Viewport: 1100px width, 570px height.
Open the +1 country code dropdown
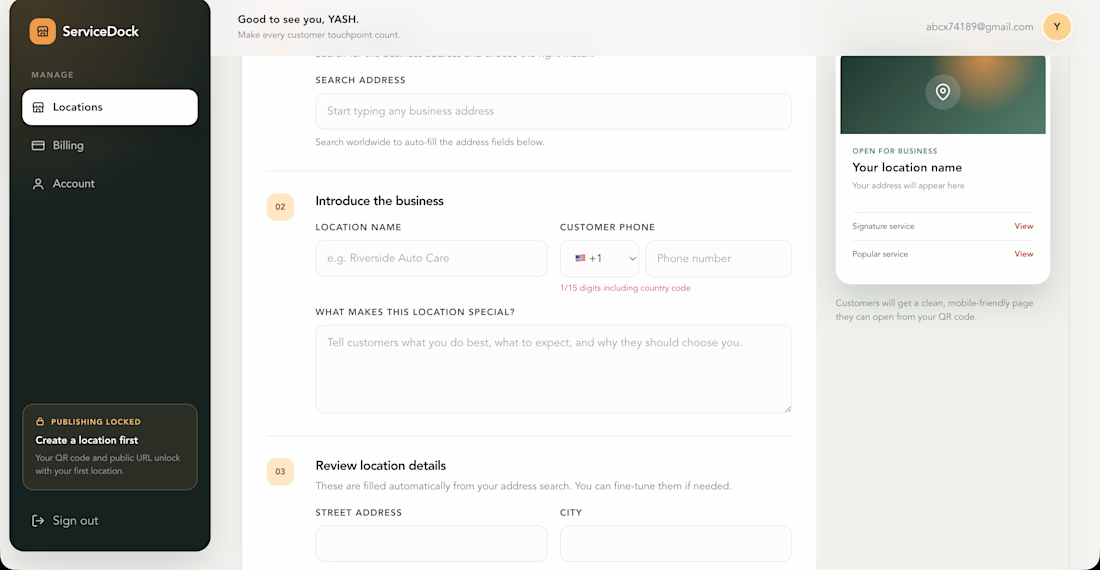[599, 258]
